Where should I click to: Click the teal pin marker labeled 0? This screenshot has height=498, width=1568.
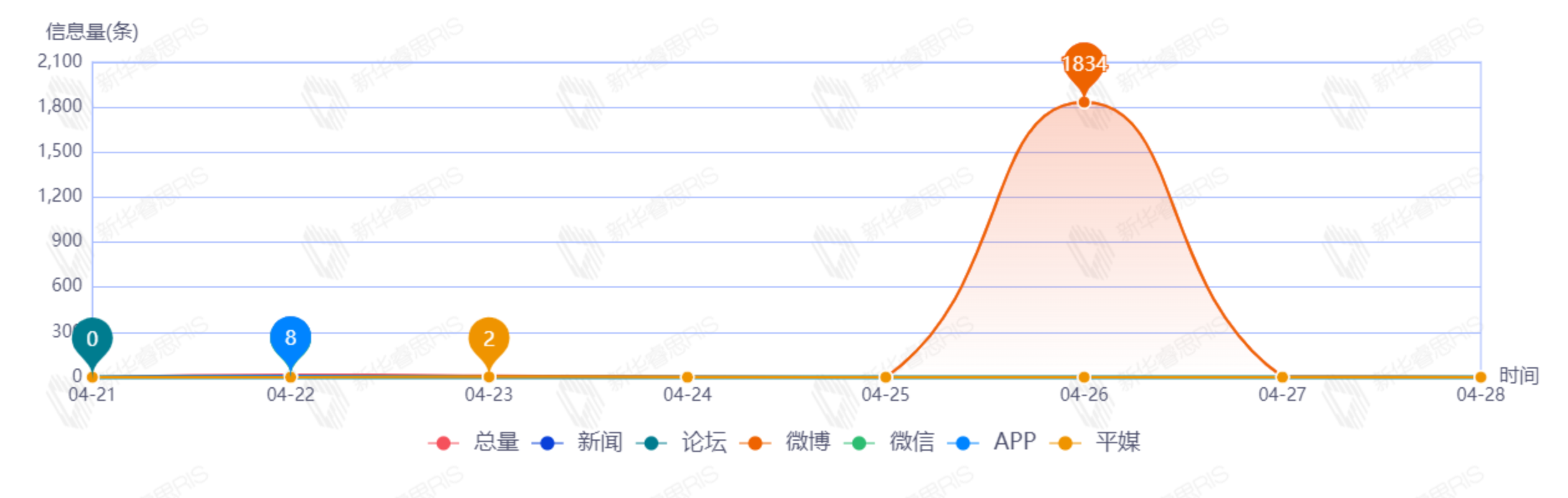92,339
